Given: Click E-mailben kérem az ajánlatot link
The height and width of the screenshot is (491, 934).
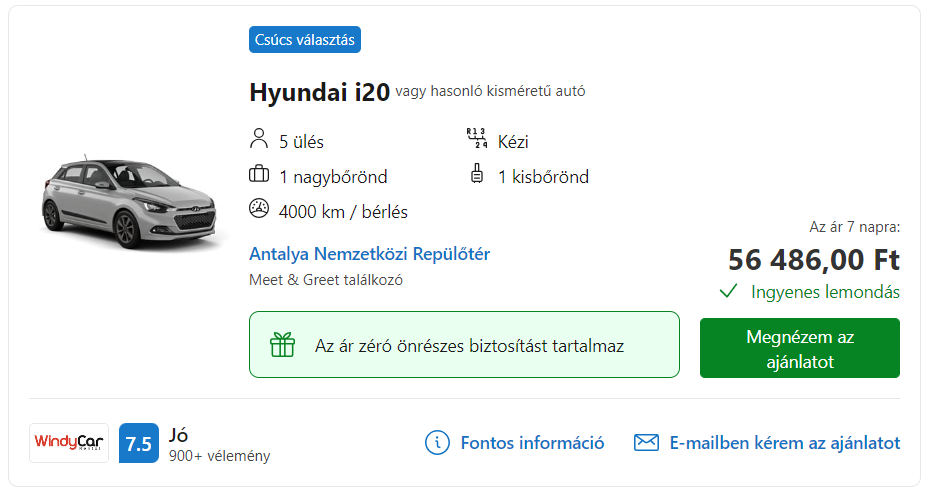Looking at the screenshot, I should (x=784, y=443).
